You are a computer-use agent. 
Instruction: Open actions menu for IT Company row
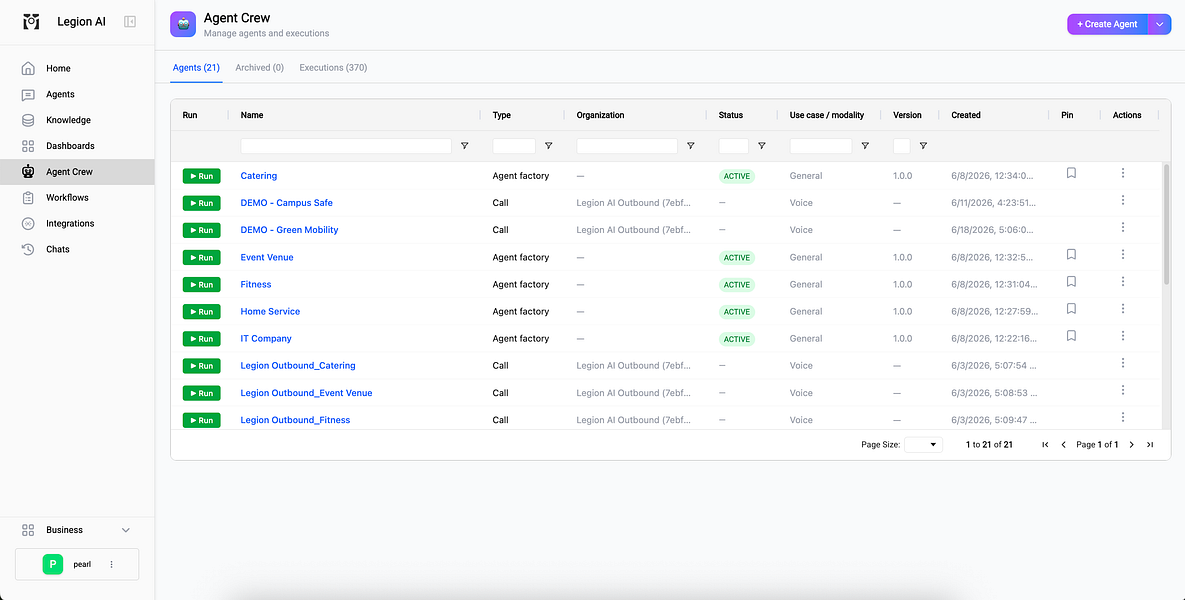pos(1123,336)
